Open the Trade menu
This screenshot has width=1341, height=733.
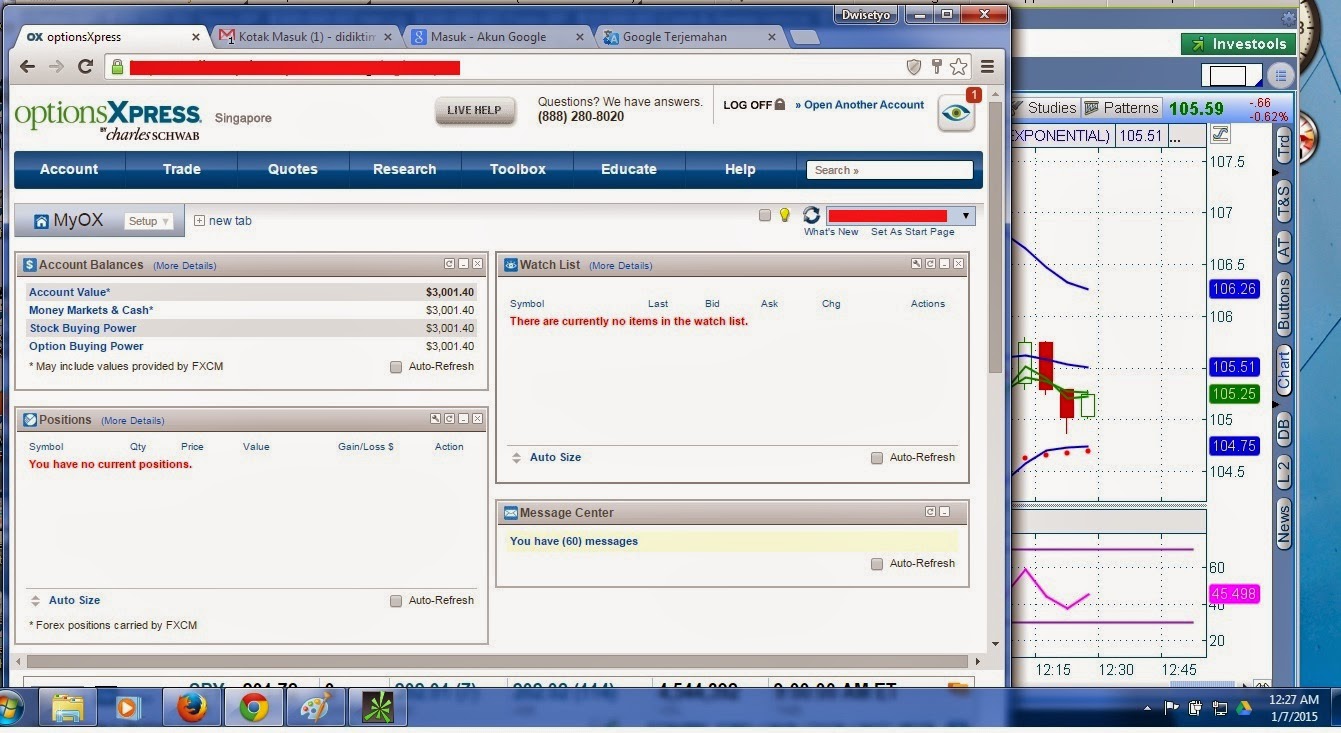182,169
